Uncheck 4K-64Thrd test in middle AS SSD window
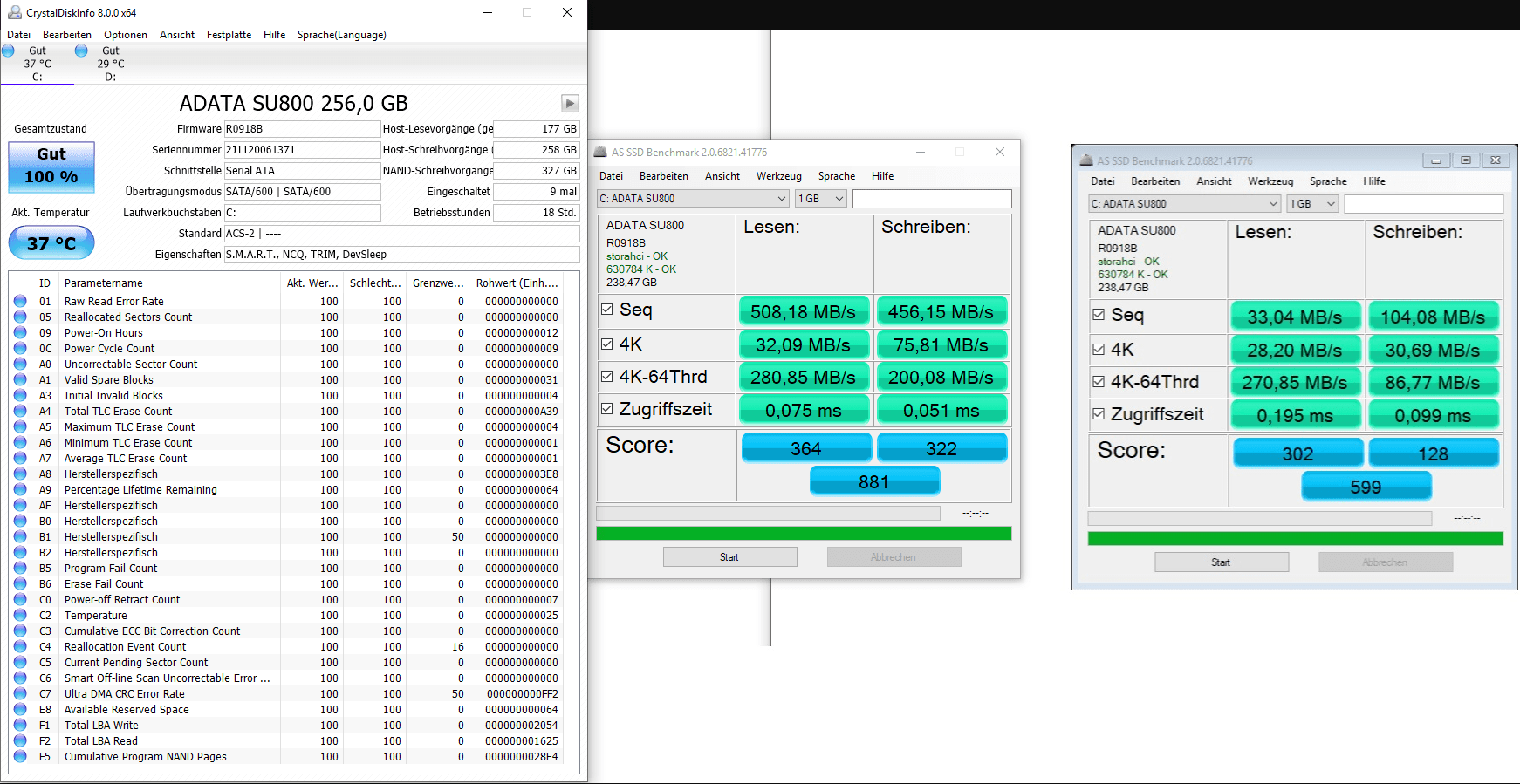This screenshot has height=784, width=1520. (607, 376)
